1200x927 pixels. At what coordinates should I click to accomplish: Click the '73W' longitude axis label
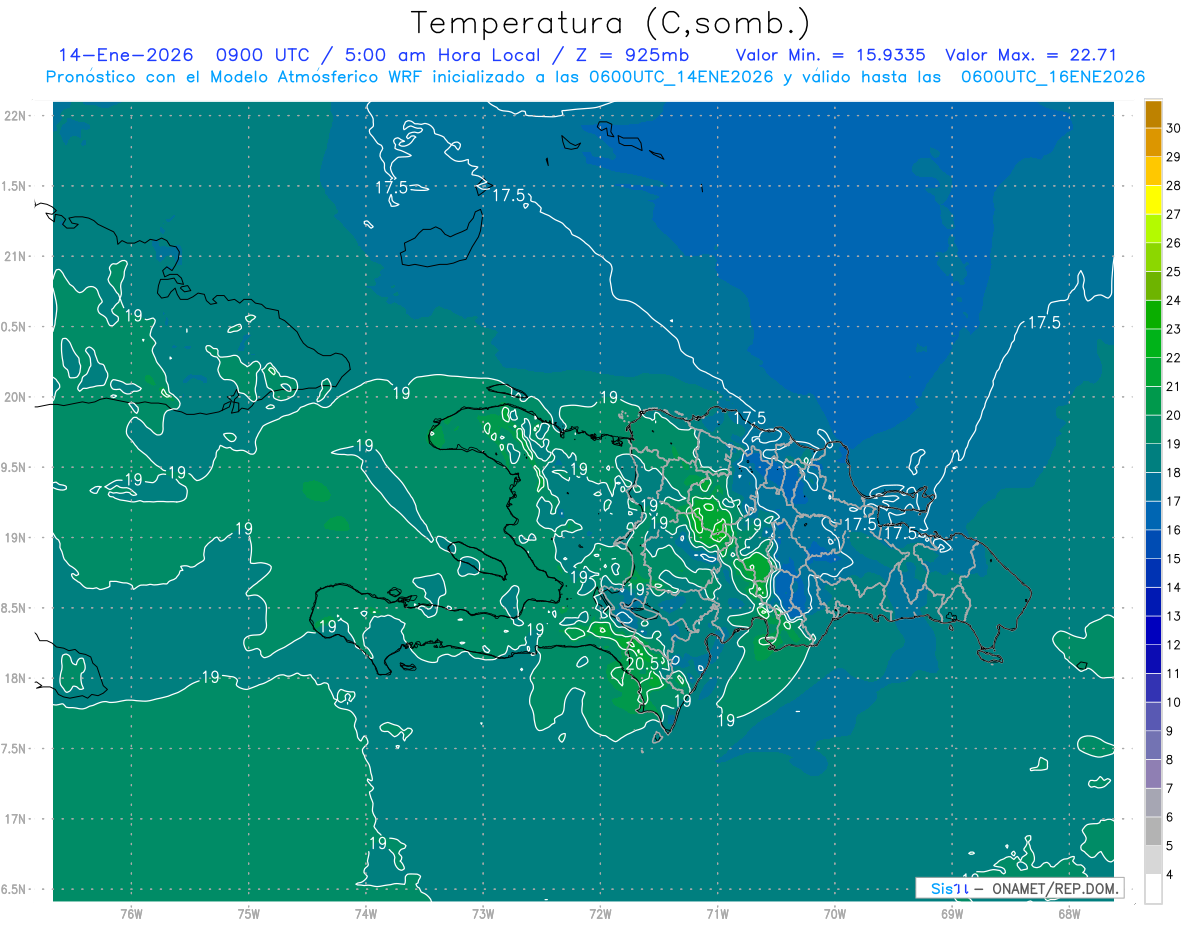483,914
